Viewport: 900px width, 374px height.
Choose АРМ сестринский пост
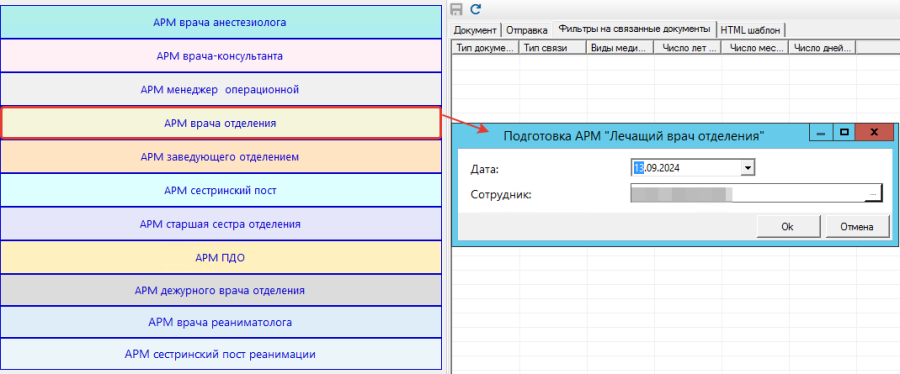click(x=220, y=190)
